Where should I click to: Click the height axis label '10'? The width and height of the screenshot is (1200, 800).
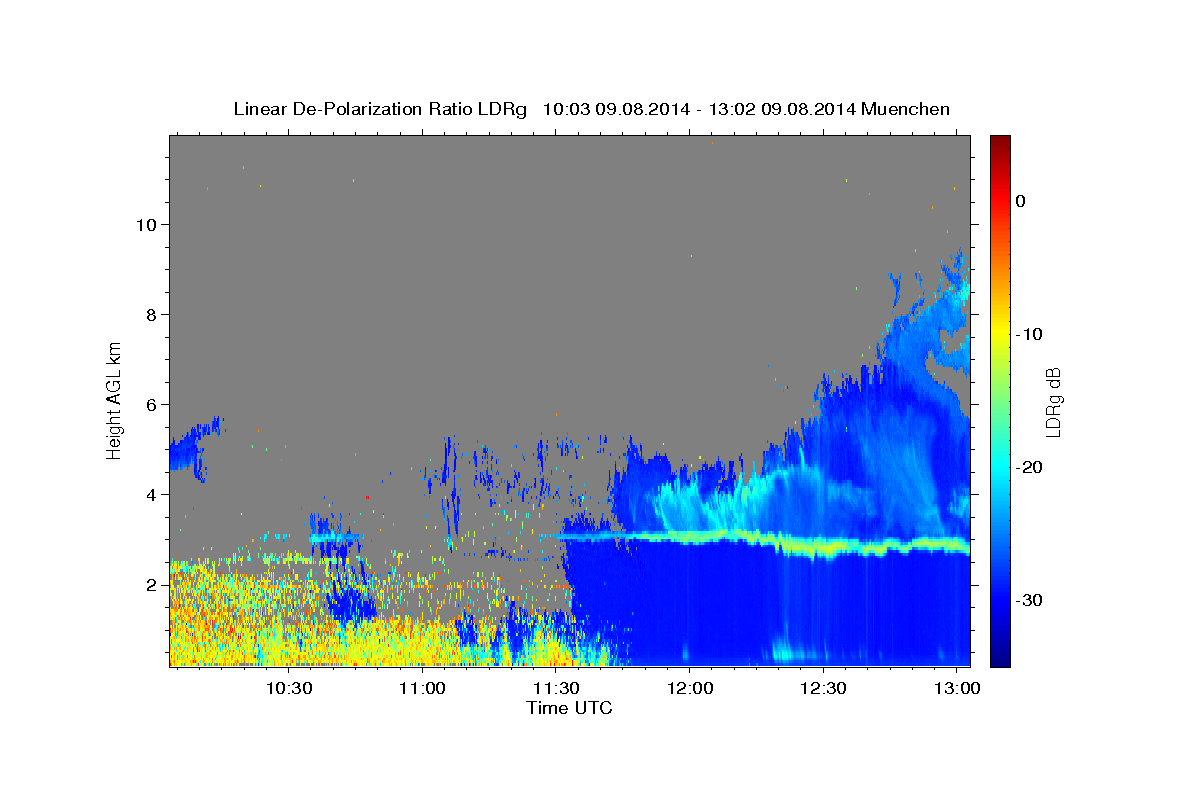(x=146, y=224)
